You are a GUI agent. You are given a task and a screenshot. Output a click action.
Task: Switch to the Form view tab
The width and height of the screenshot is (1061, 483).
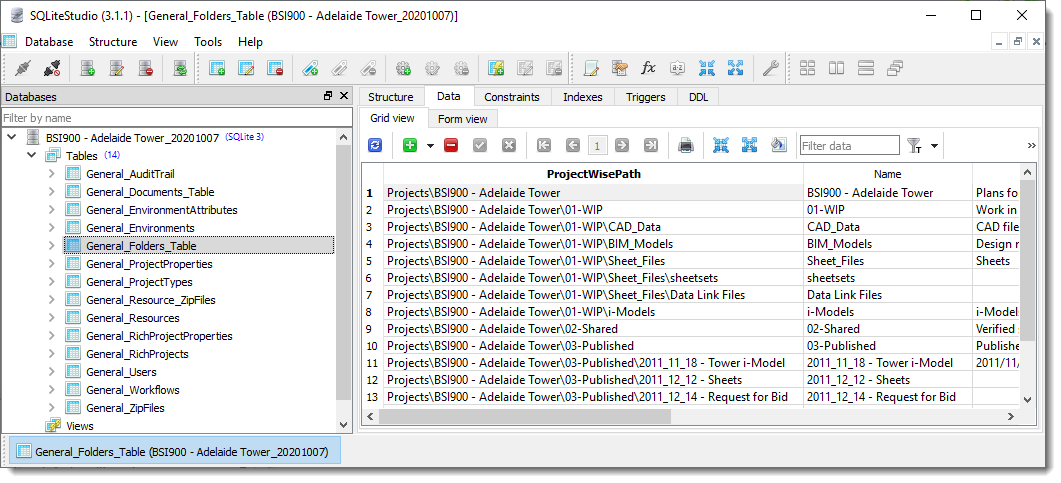pyautogui.click(x=462, y=119)
